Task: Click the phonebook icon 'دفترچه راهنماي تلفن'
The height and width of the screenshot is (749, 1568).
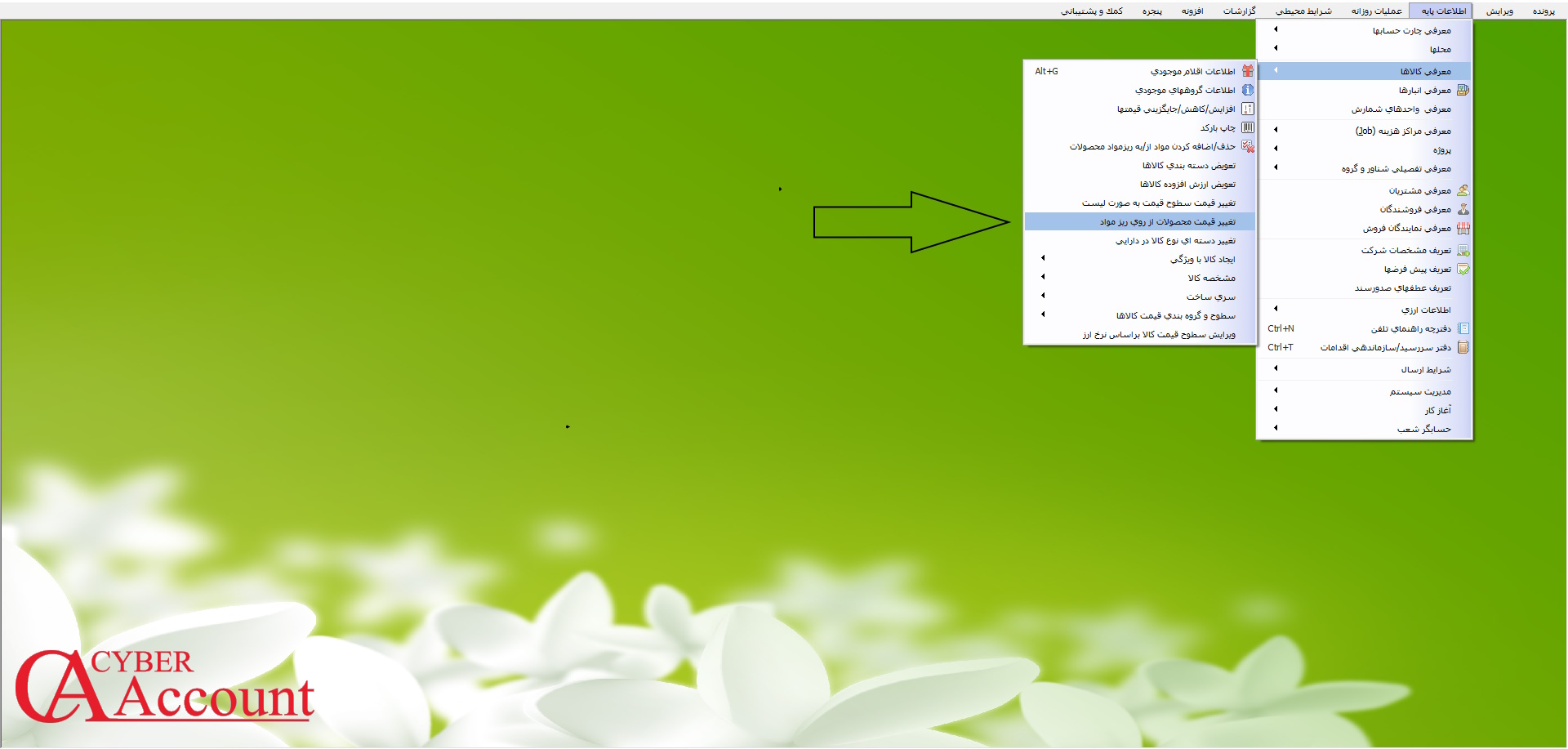Action: point(1463,328)
